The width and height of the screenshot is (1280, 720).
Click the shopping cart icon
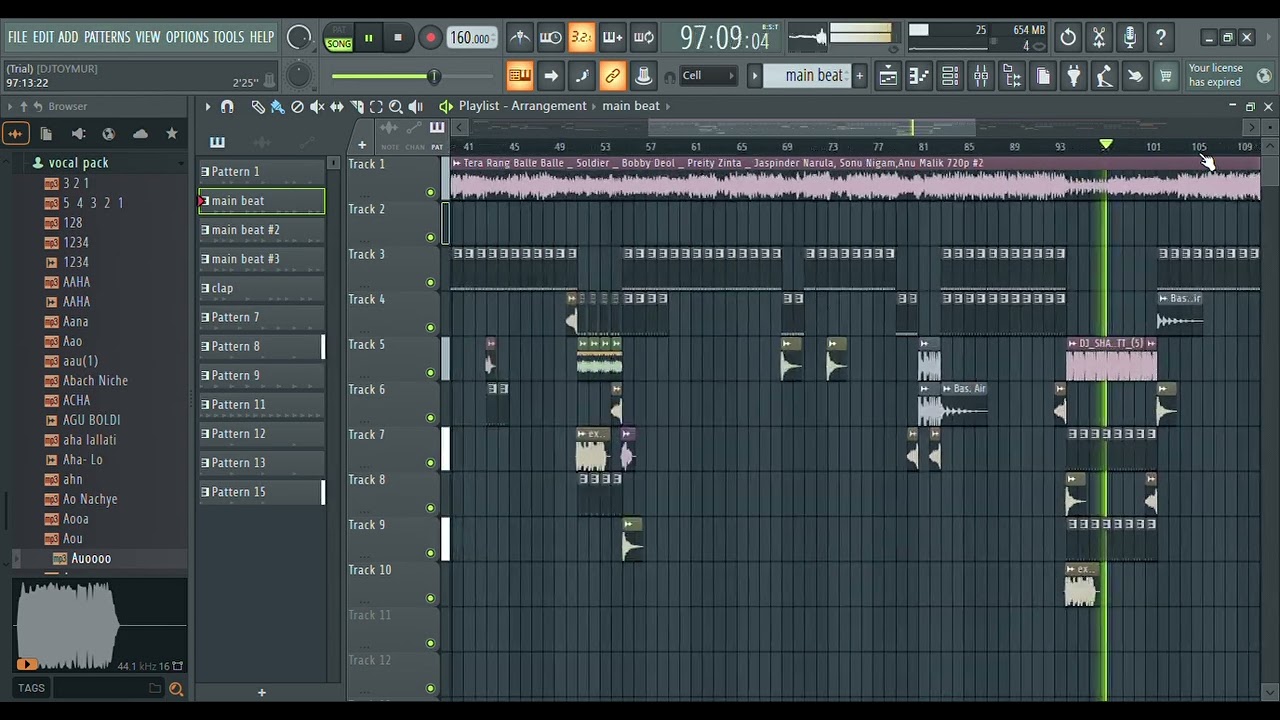(1166, 76)
